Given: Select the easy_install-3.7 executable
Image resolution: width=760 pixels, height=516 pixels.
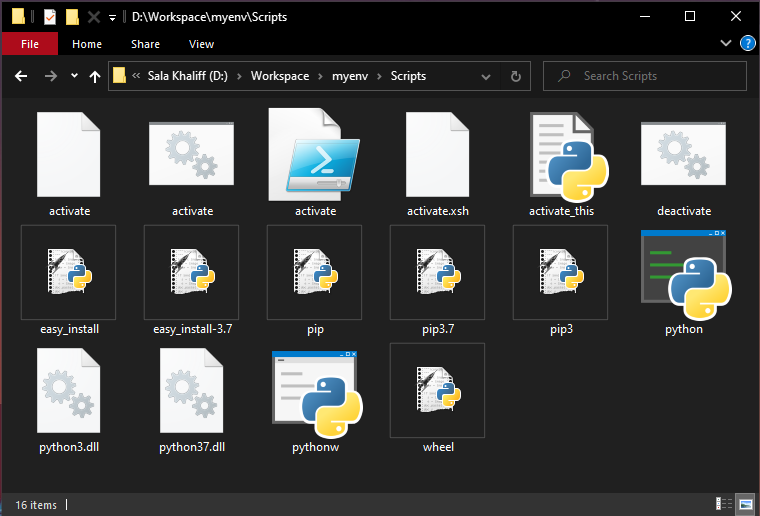Looking at the screenshot, I should 191,272.
